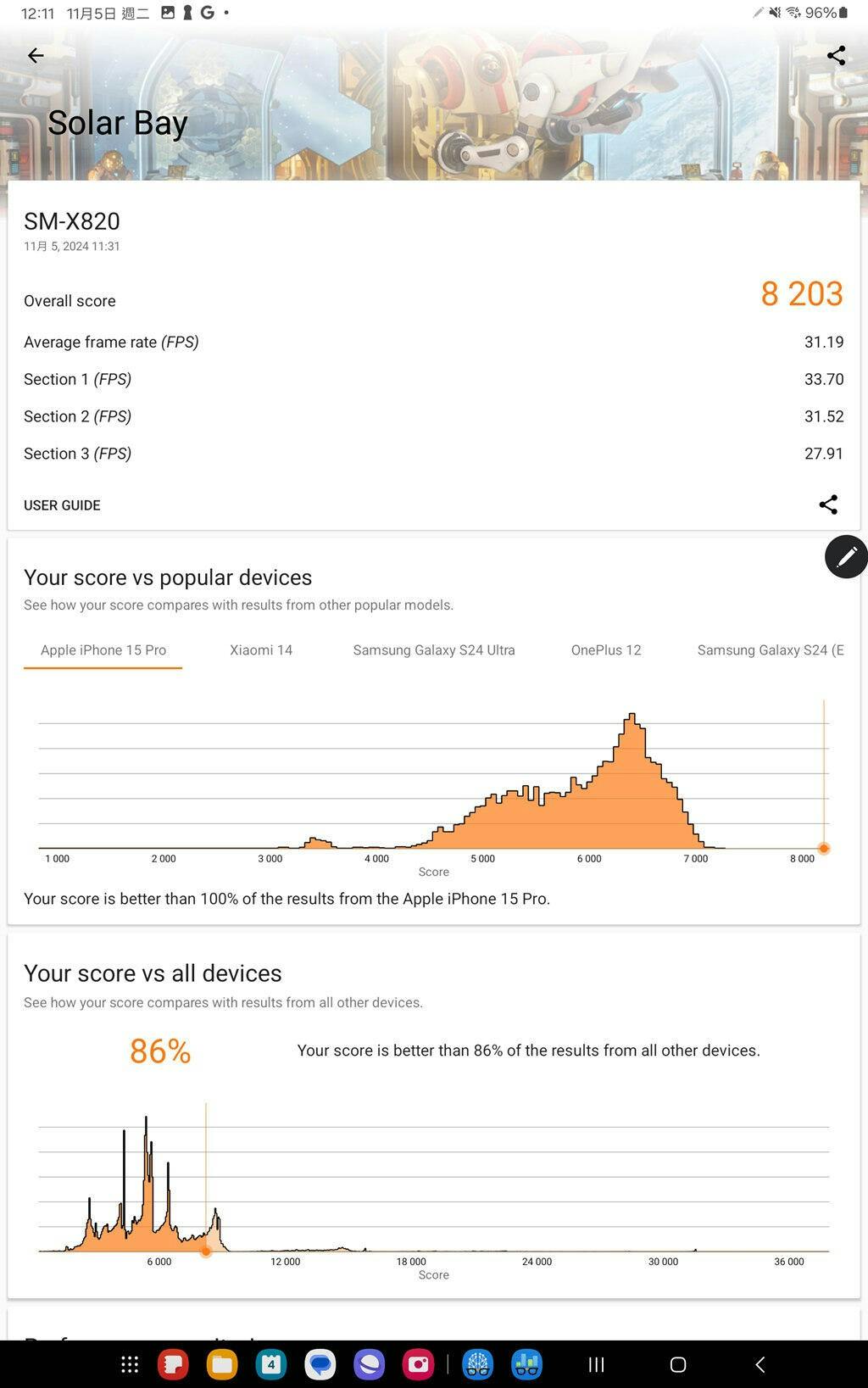The width and height of the screenshot is (868, 1388).
Task: Open the teal calendar app
Action: point(271,1364)
